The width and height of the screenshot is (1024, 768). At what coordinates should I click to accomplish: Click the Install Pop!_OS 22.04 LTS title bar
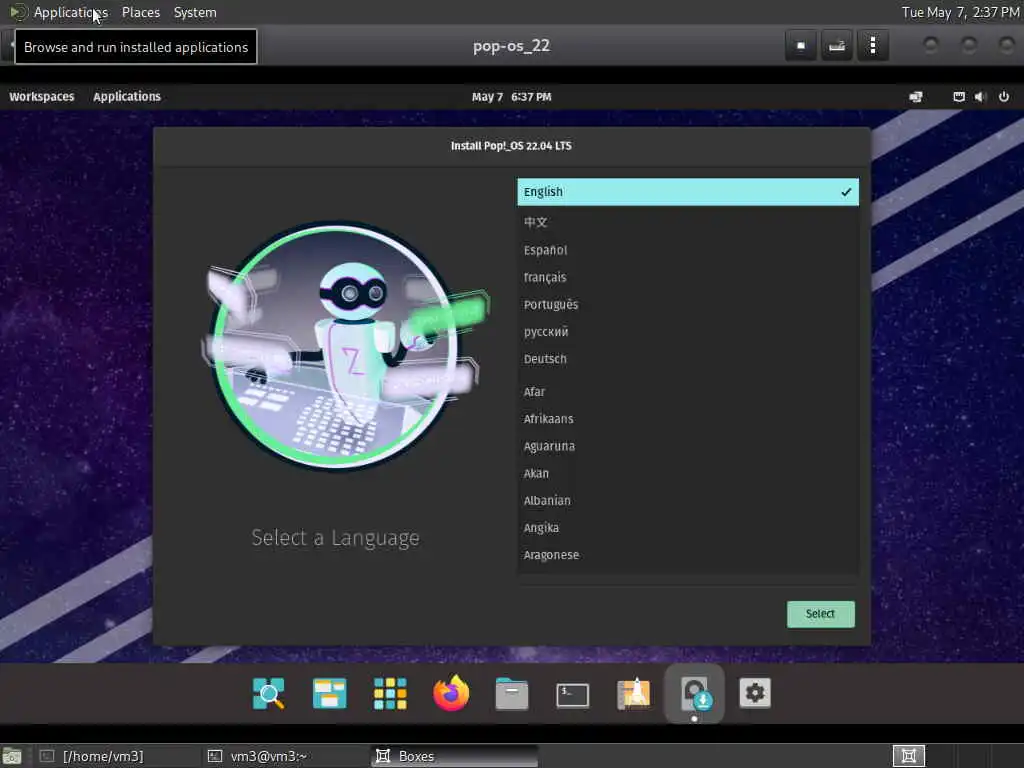(x=511, y=146)
